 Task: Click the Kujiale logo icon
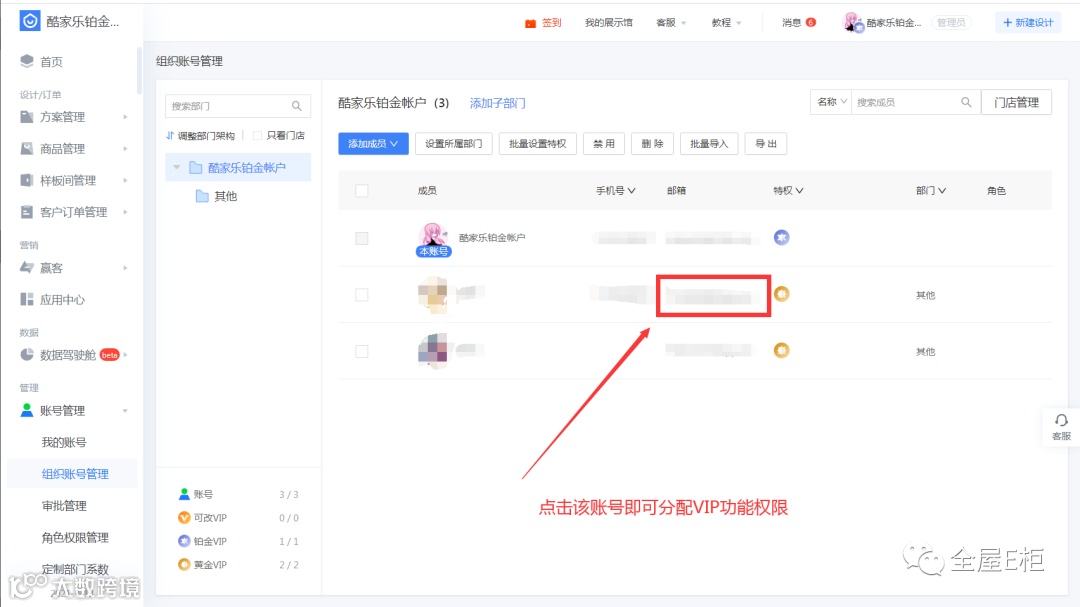point(30,21)
